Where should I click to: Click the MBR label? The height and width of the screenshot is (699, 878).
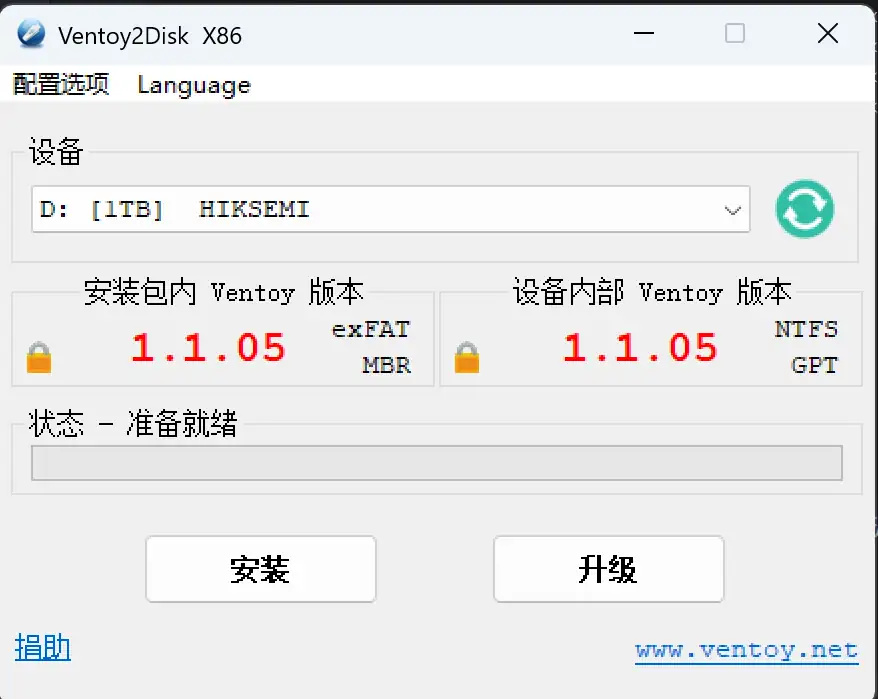[x=387, y=365]
